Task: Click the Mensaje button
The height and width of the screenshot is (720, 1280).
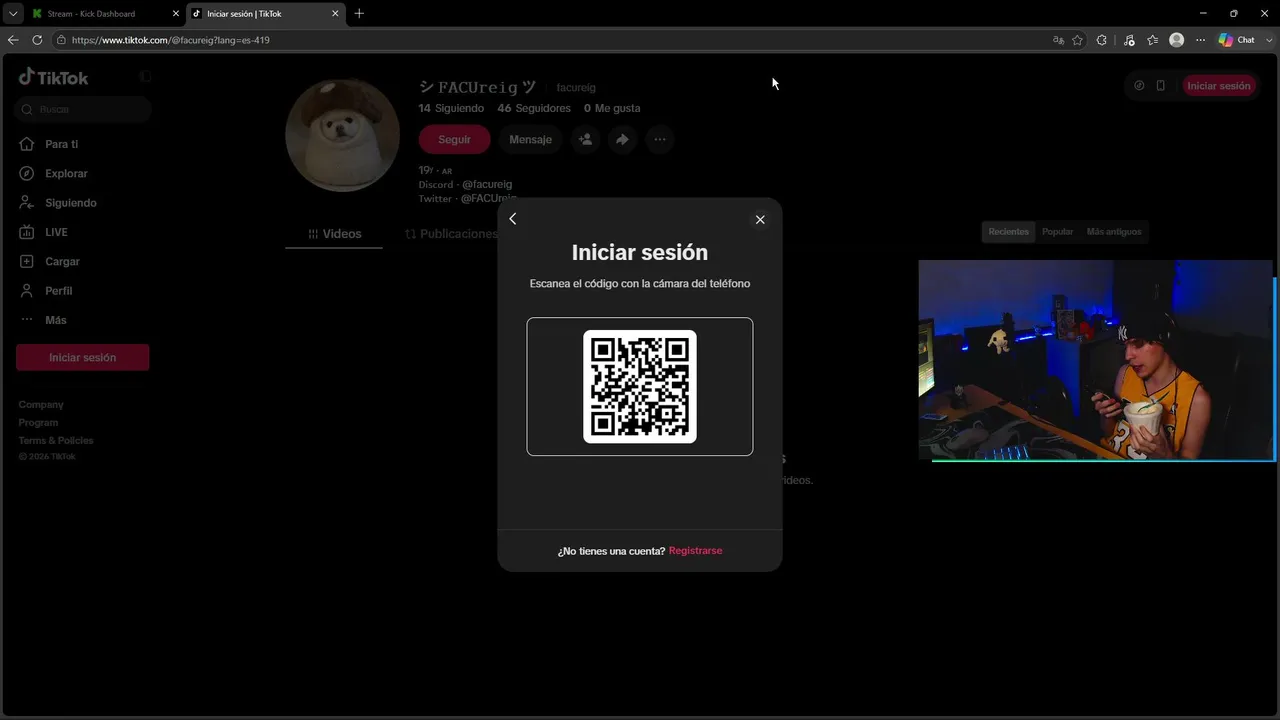Action: click(530, 140)
